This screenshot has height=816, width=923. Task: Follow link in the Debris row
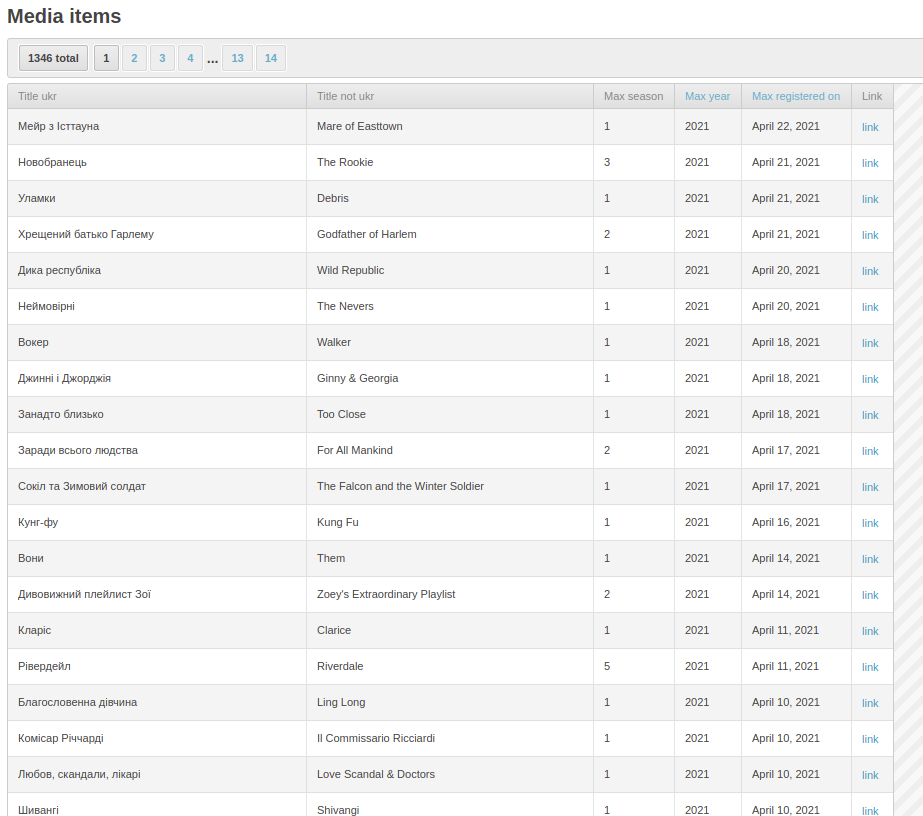tap(870, 199)
